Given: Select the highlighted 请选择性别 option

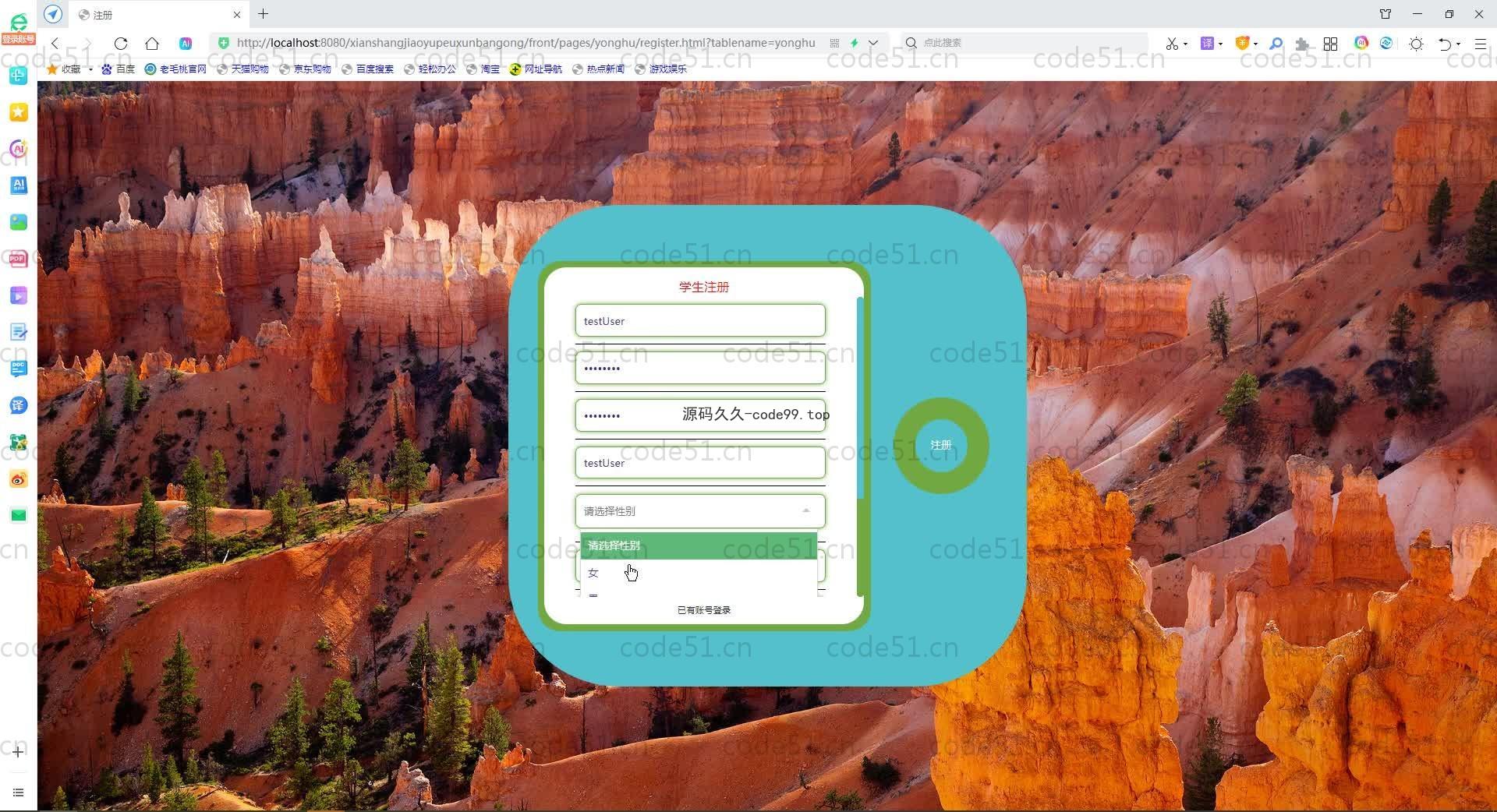Looking at the screenshot, I should 699,545.
